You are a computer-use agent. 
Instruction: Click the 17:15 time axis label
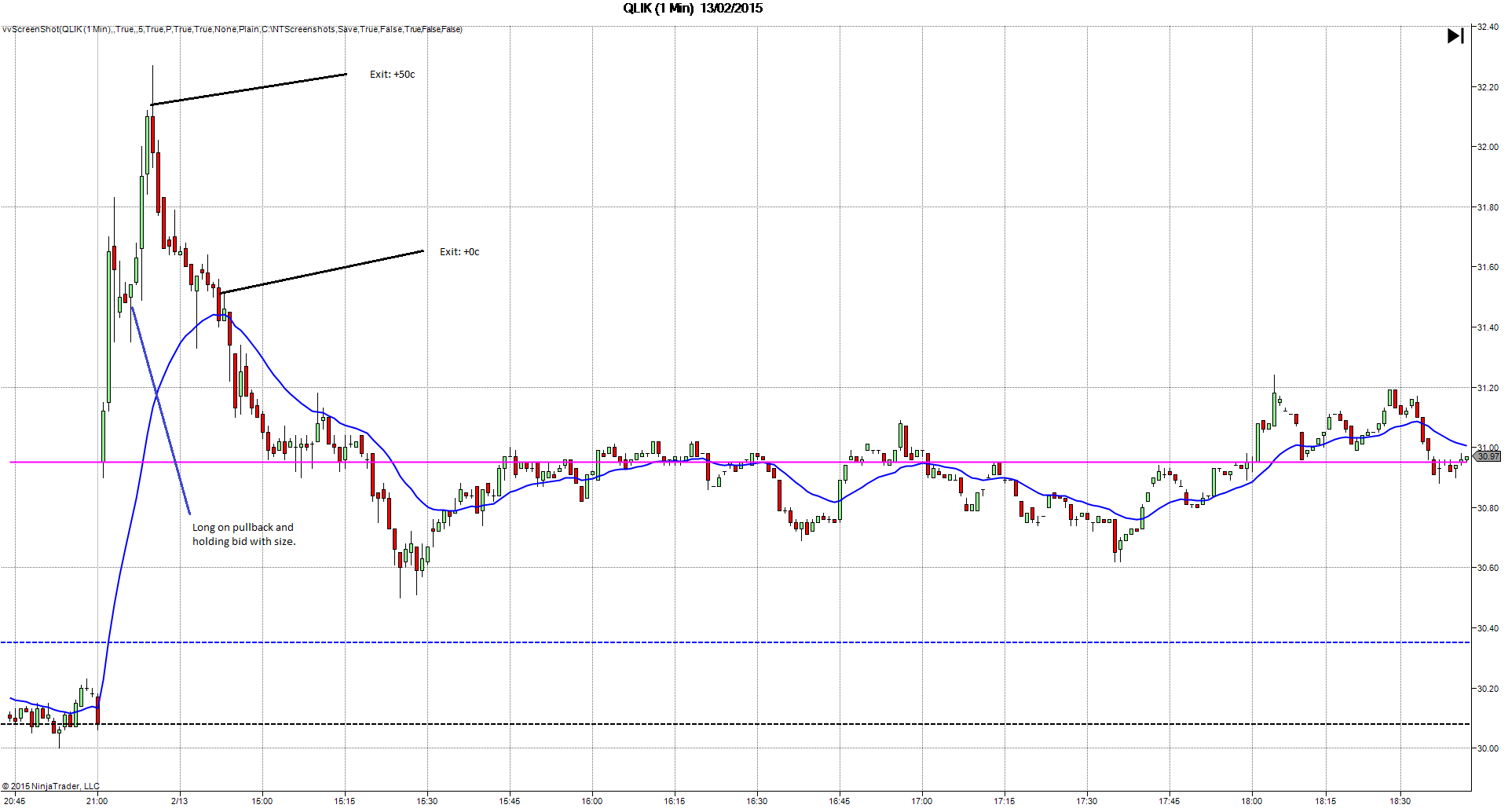1005,801
